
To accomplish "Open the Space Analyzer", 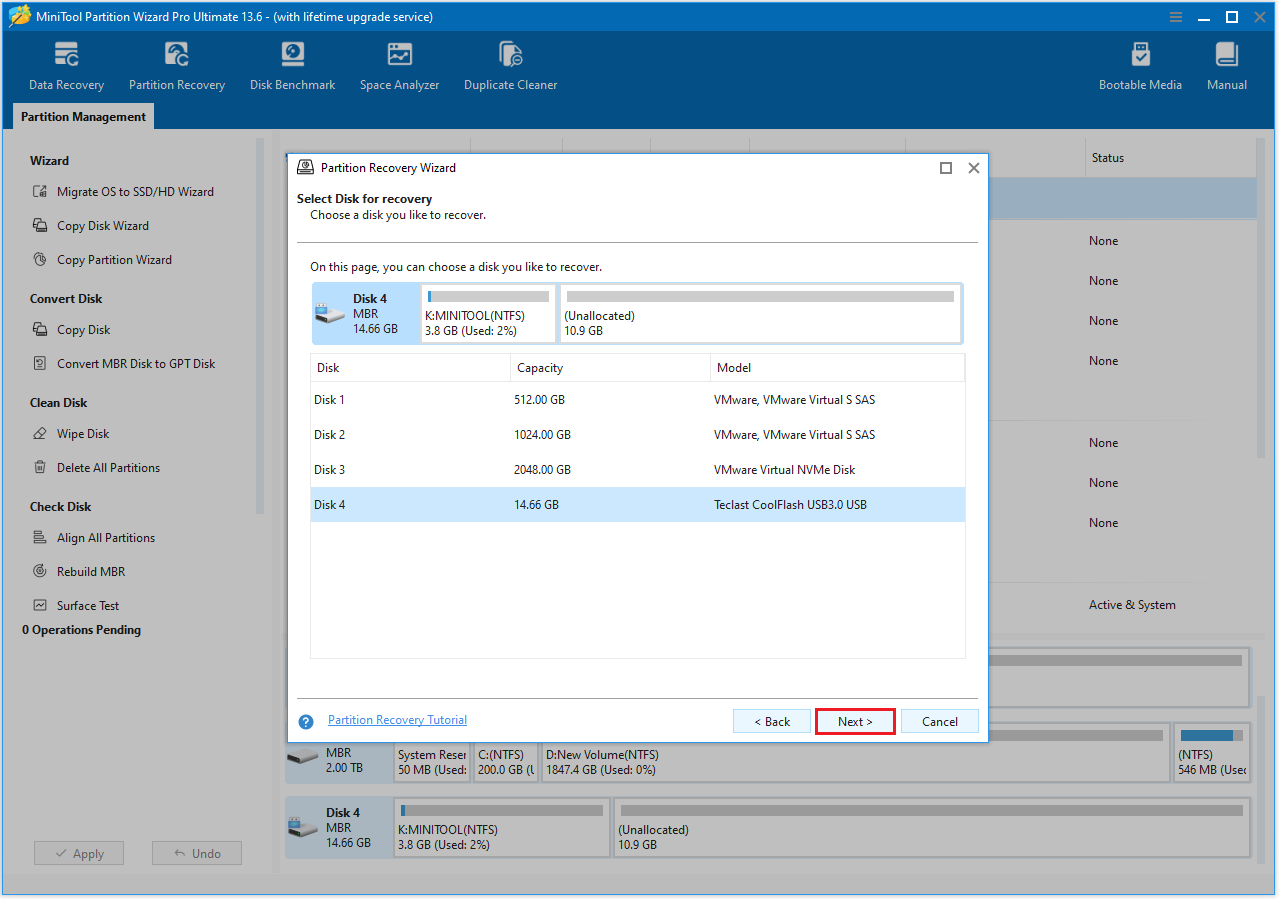I will (x=399, y=66).
